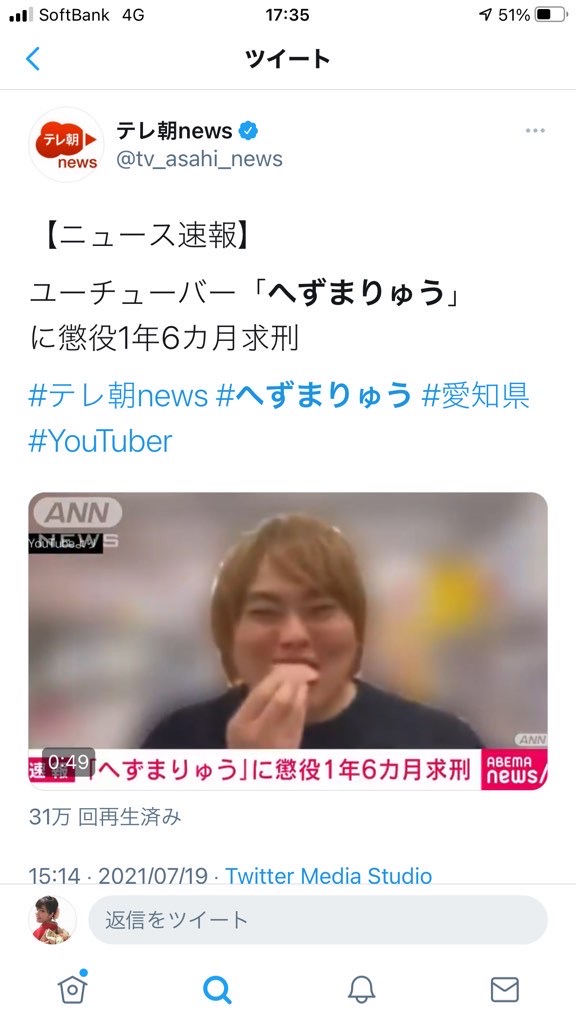Open the Search tab magnifier icon
The width and height of the screenshot is (576, 1024).
pos(217,990)
